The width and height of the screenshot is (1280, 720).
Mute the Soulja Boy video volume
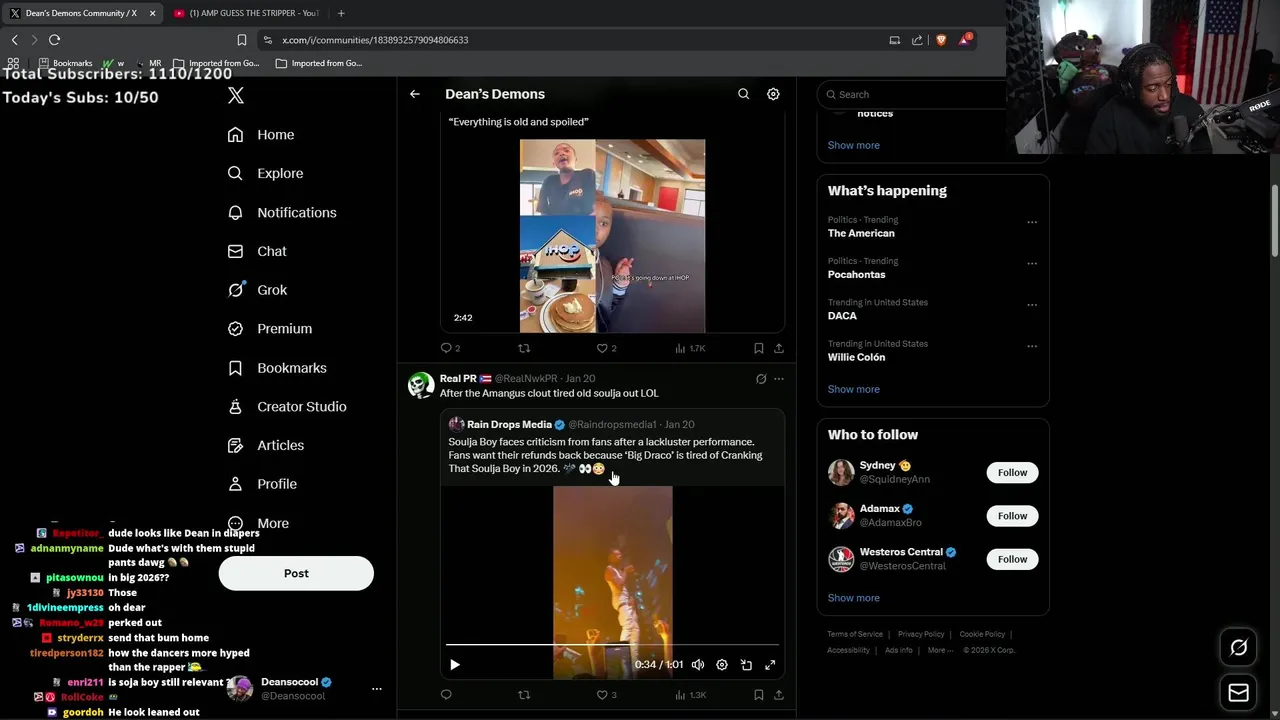click(x=698, y=665)
